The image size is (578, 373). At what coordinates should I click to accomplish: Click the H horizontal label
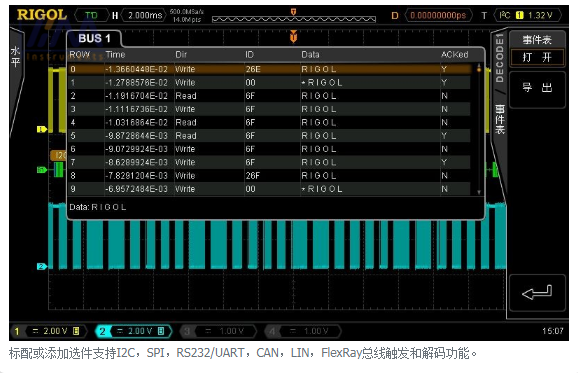tap(115, 15)
